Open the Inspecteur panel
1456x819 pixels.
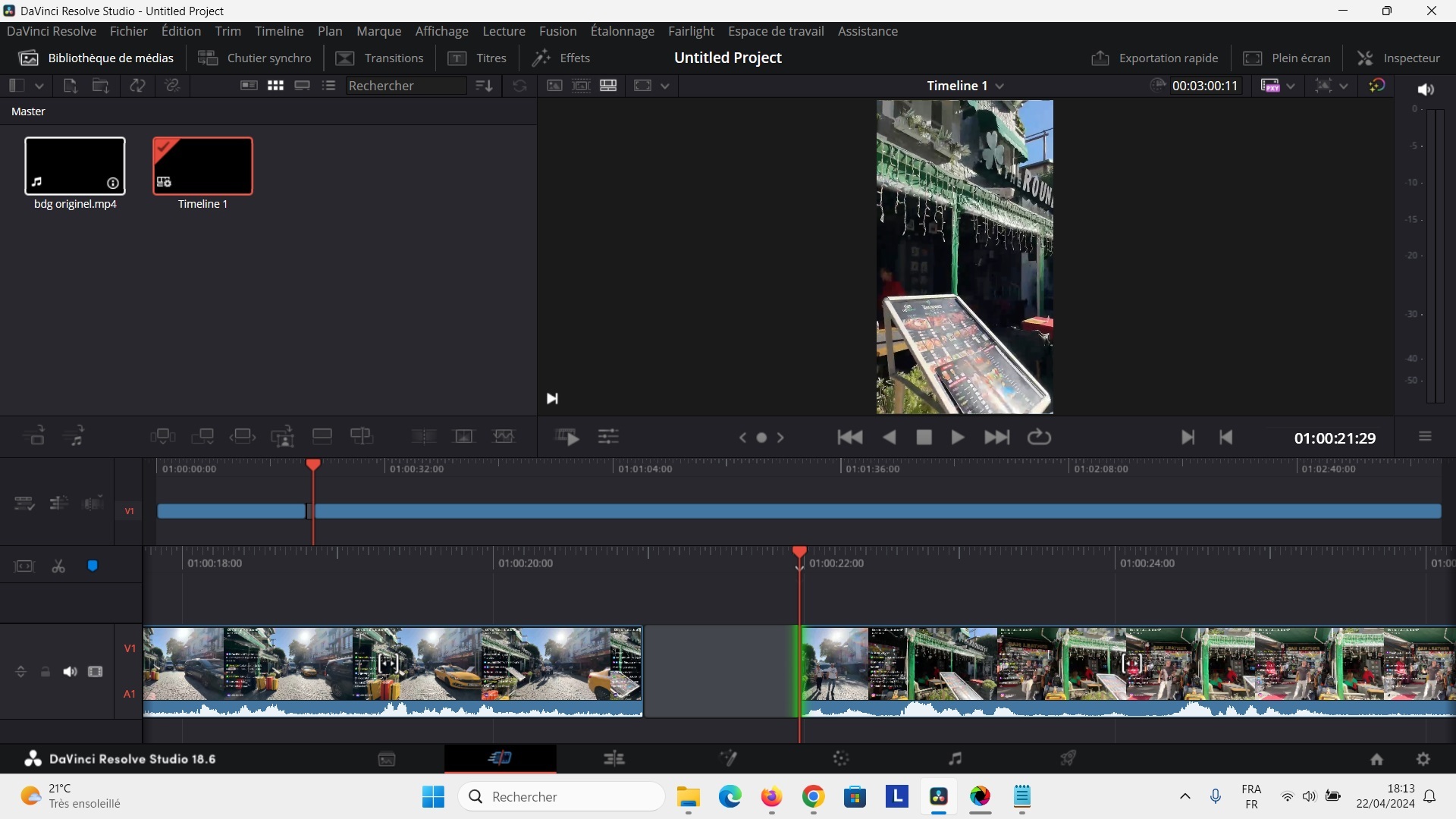pyautogui.click(x=1398, y=58)
